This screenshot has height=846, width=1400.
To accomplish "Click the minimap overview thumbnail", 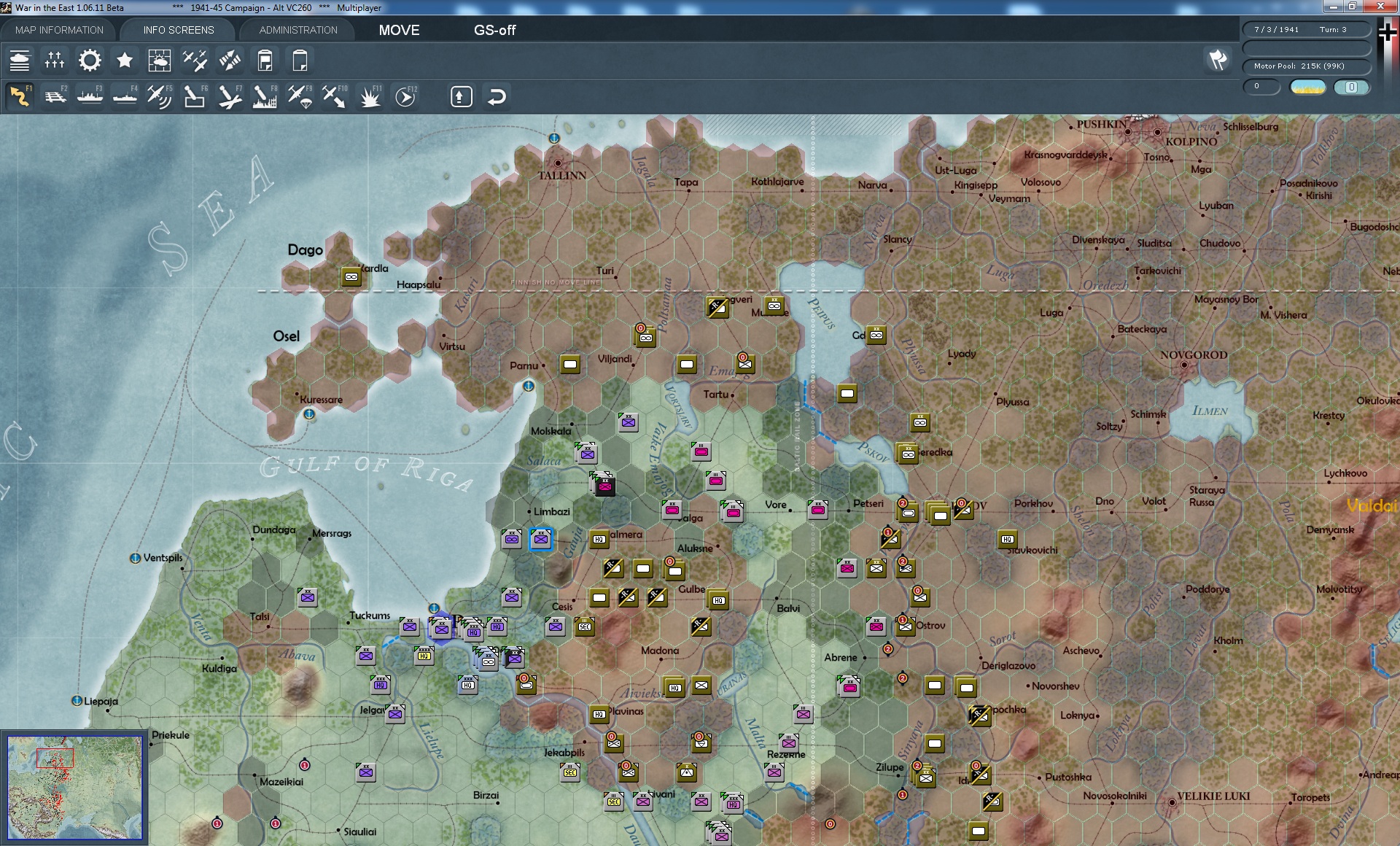I will [74, 787].
